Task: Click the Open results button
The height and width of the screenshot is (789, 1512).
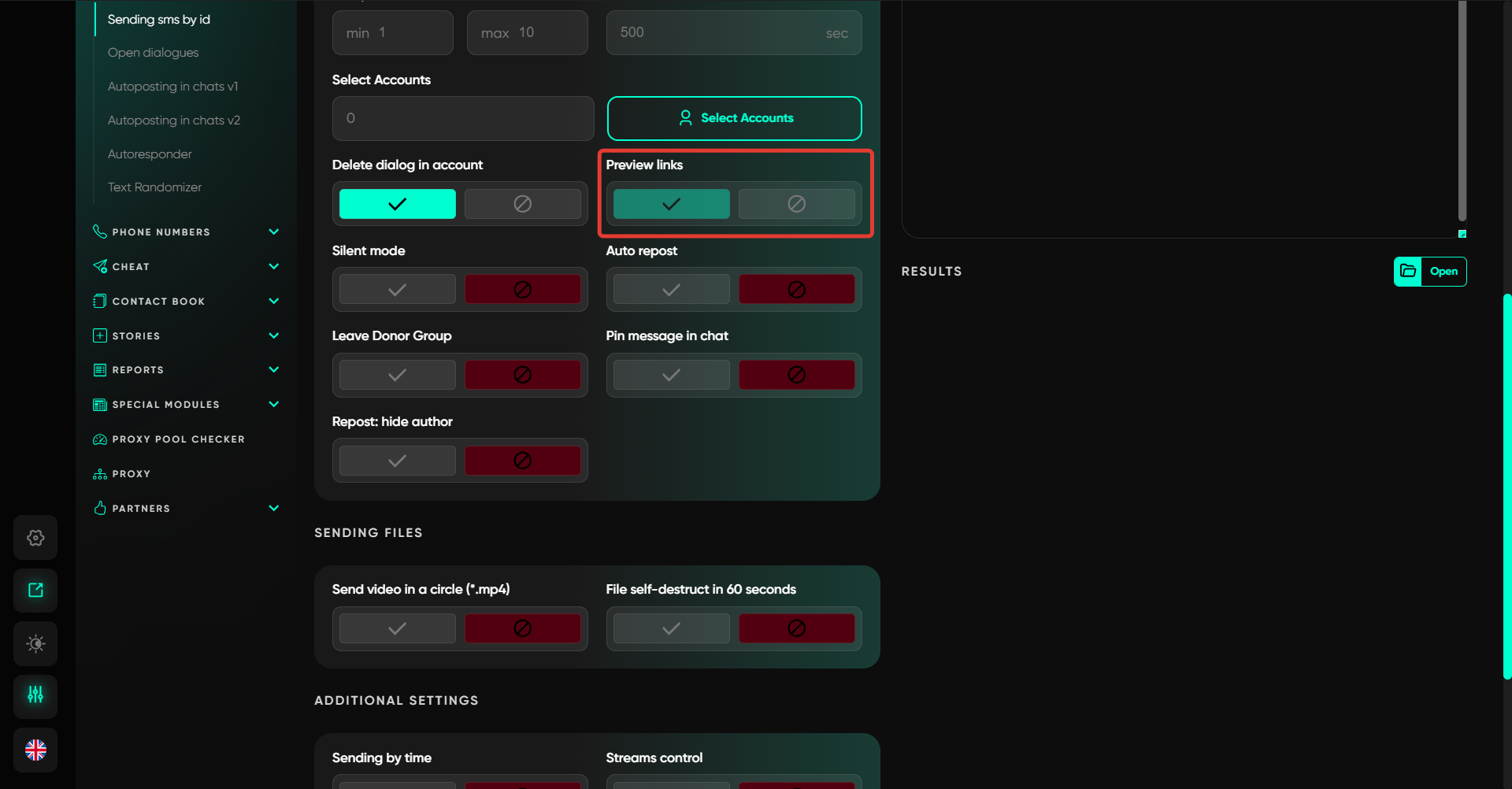Action: point(1443,272)
